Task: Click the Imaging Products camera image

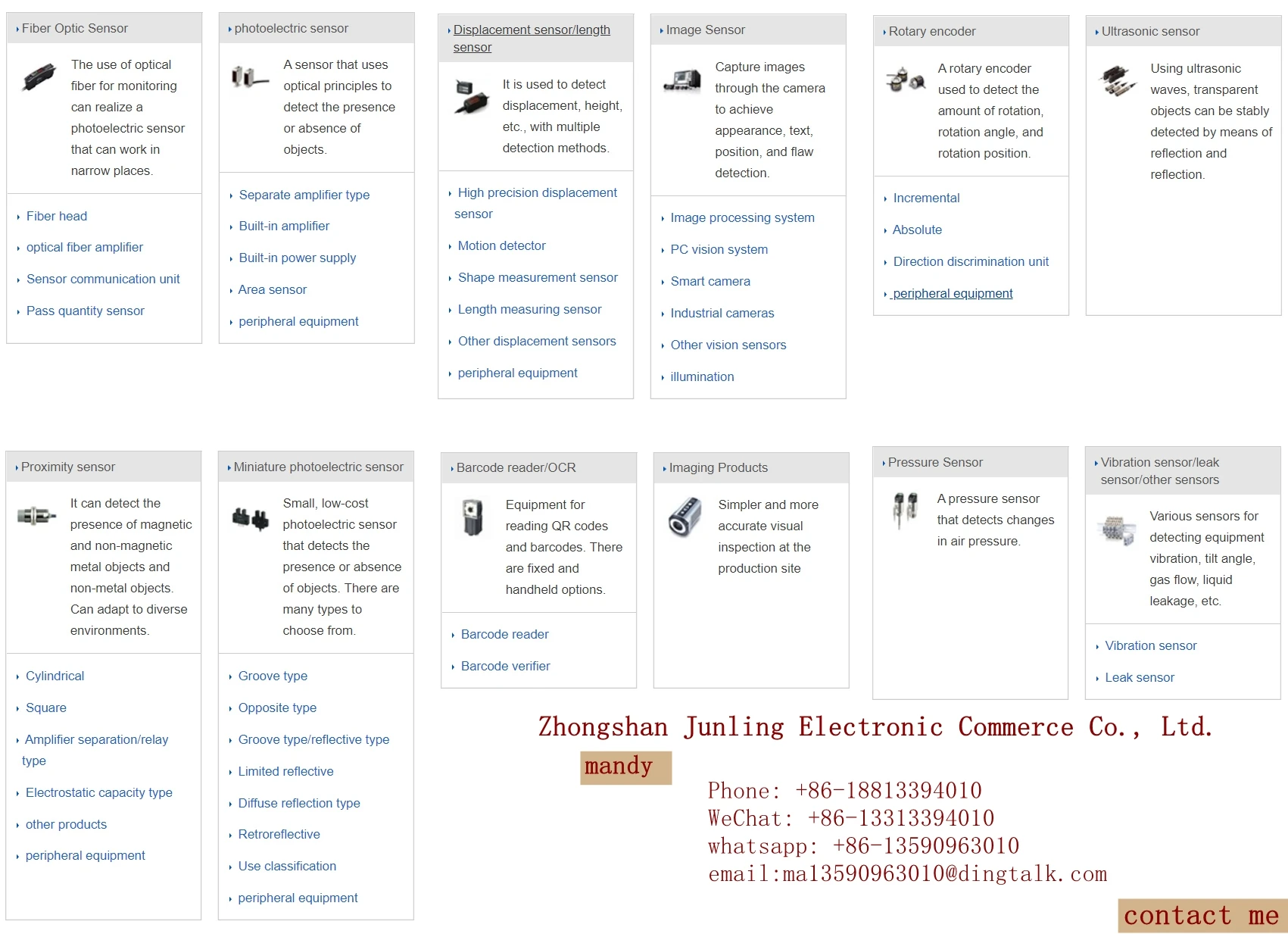Action: tap(685, 517)
